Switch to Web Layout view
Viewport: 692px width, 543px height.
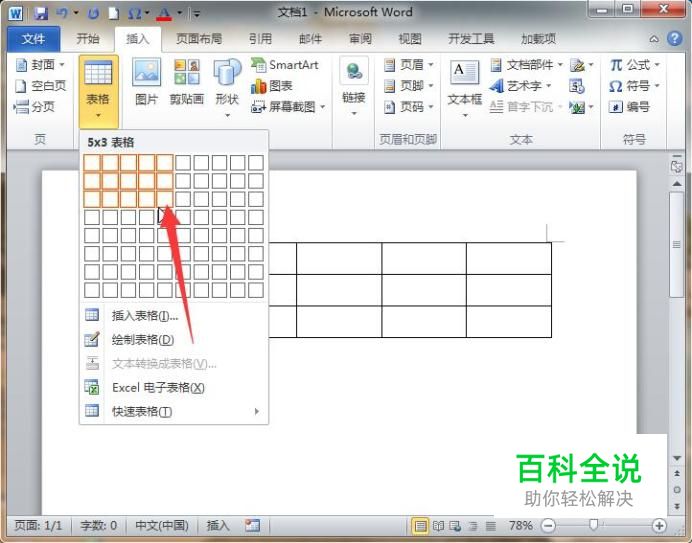[455, 526]
